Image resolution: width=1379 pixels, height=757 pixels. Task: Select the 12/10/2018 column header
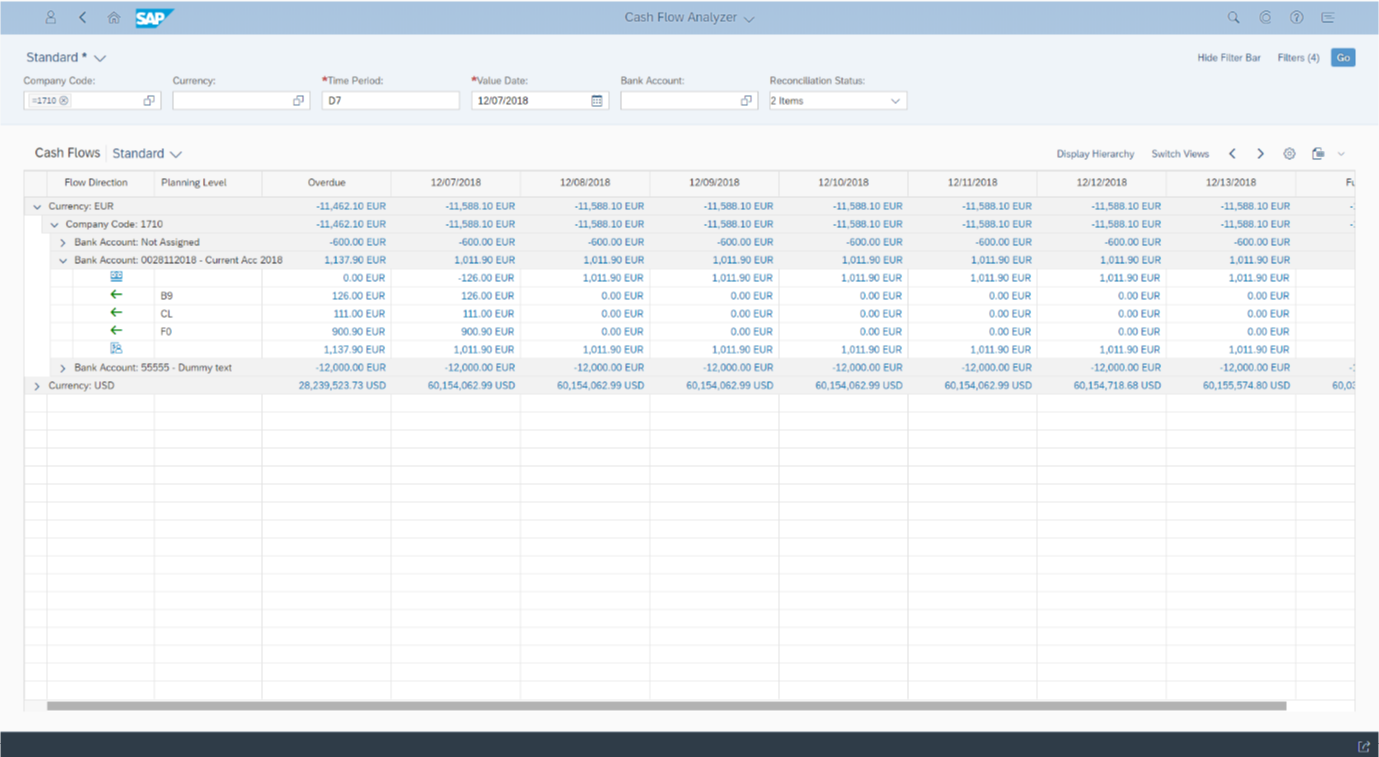tap(843, 183)
